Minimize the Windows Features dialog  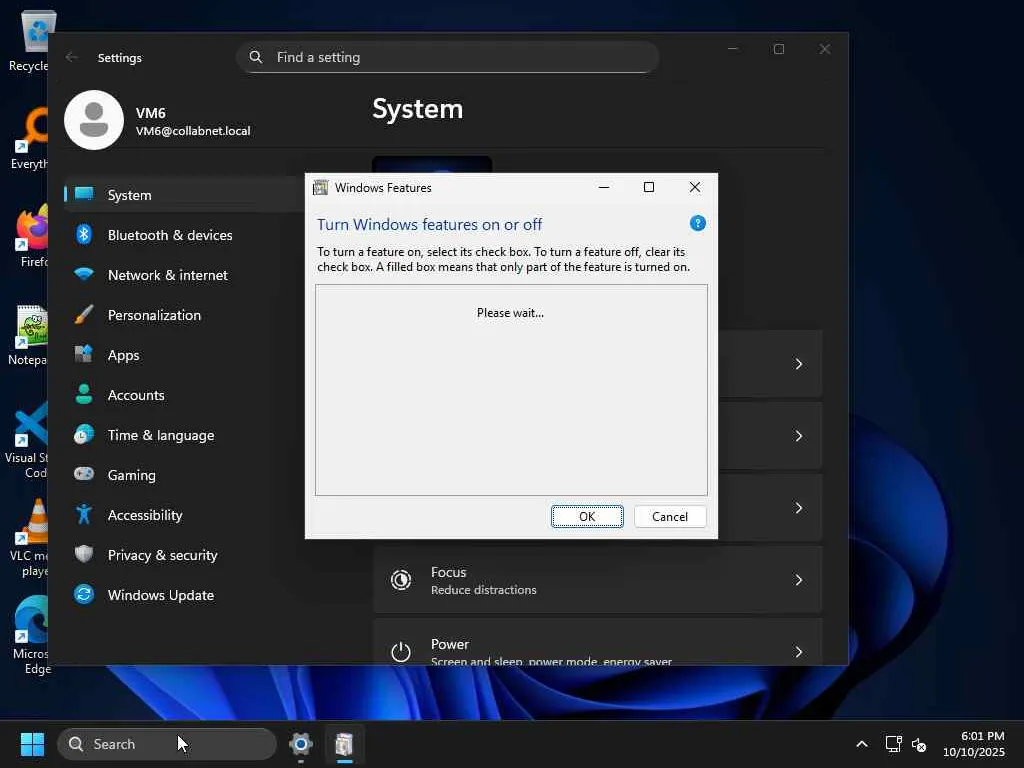(x=604, y=187)
